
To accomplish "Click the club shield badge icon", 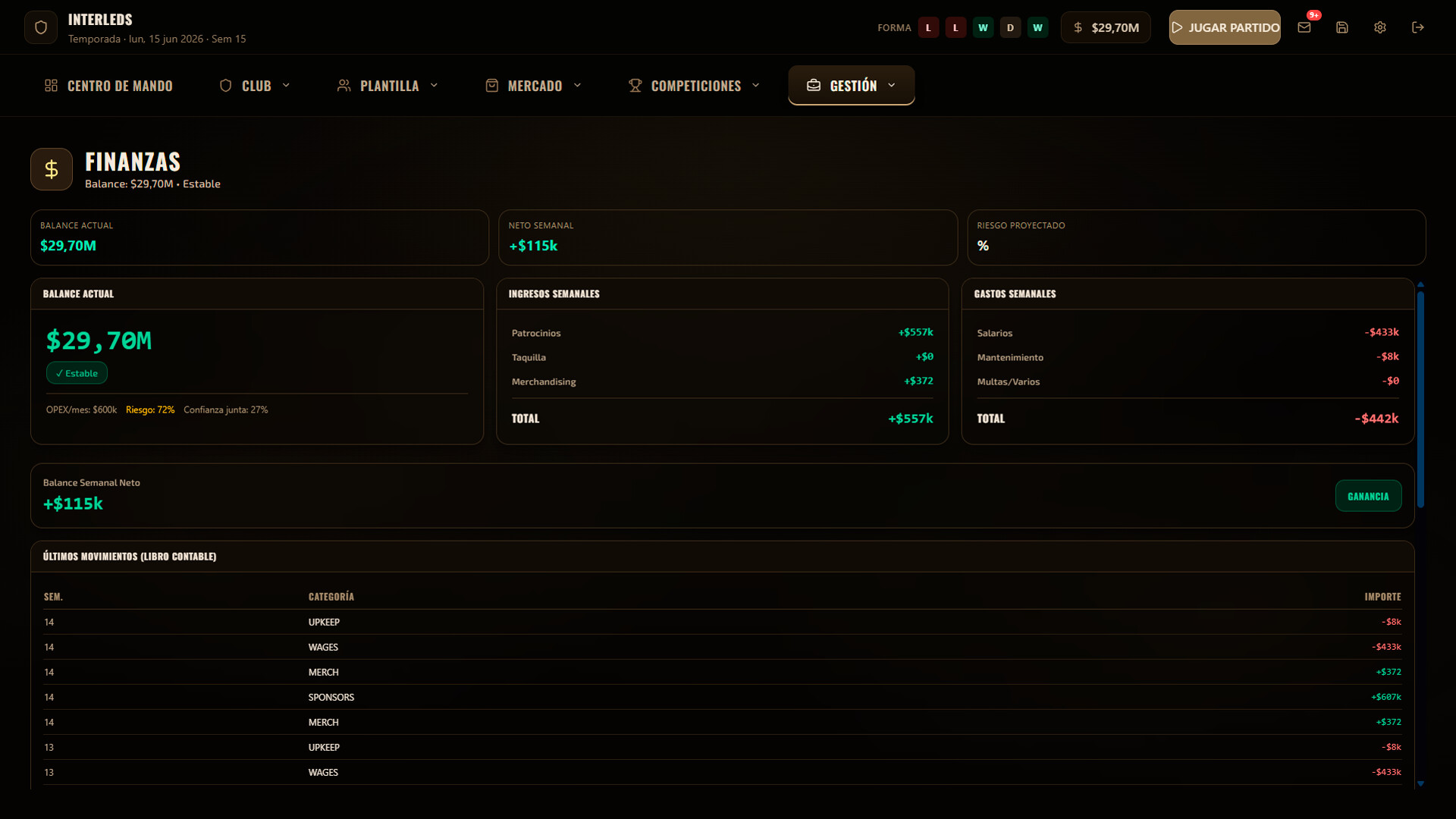I will pyautogui.click(x=41, y=27).
